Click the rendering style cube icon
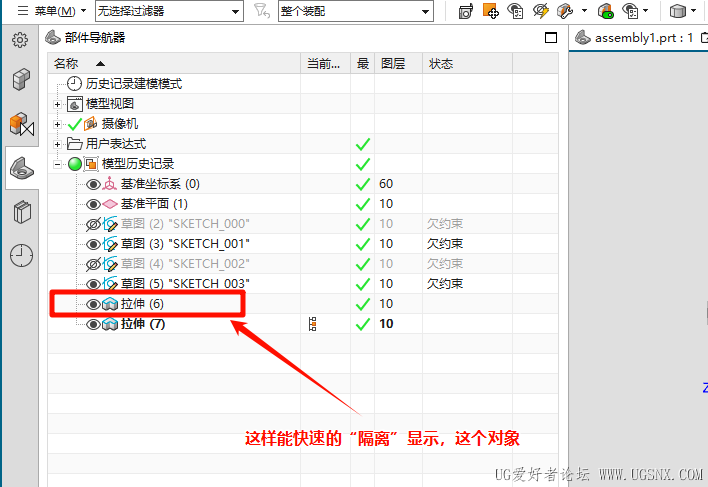 (x=677, y=11)
